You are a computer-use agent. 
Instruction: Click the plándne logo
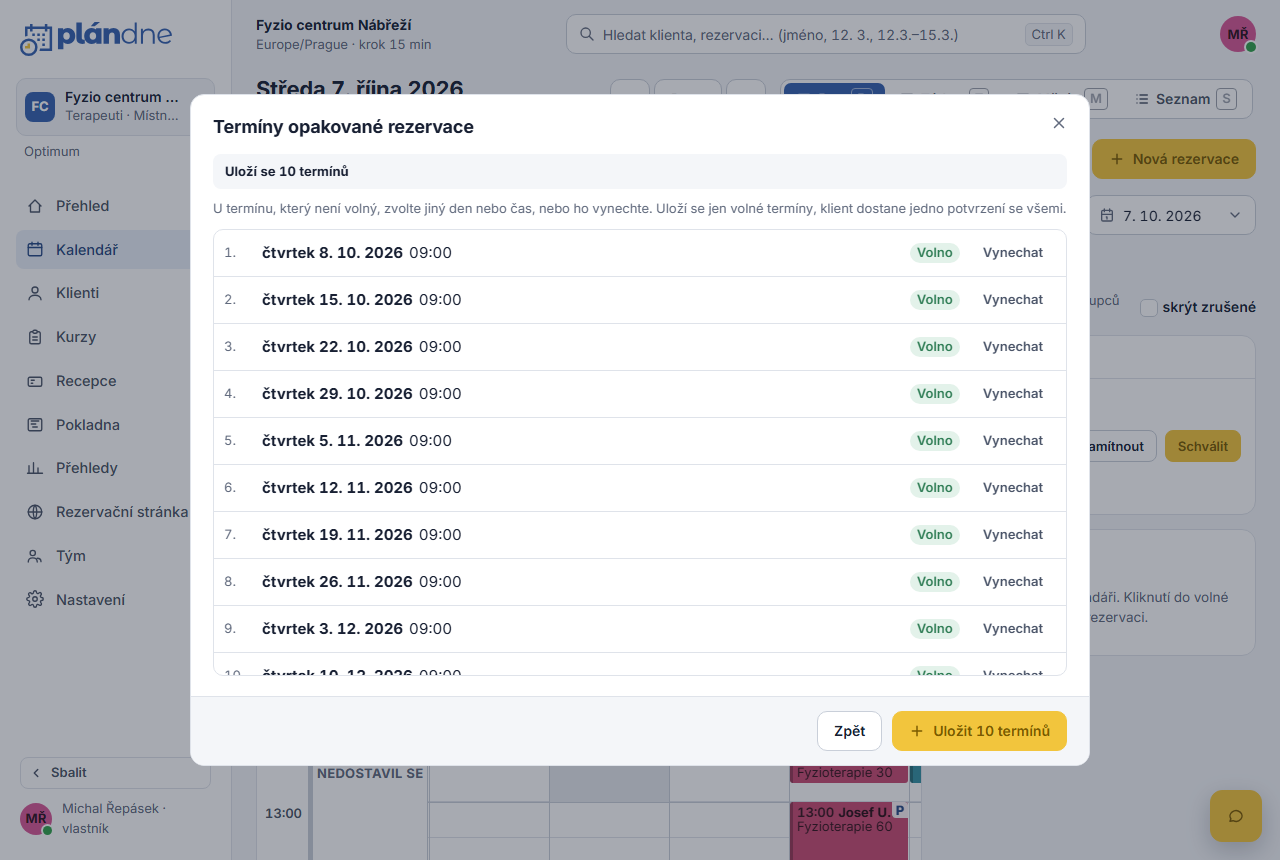pyautogui.click(x=96, y=37)
